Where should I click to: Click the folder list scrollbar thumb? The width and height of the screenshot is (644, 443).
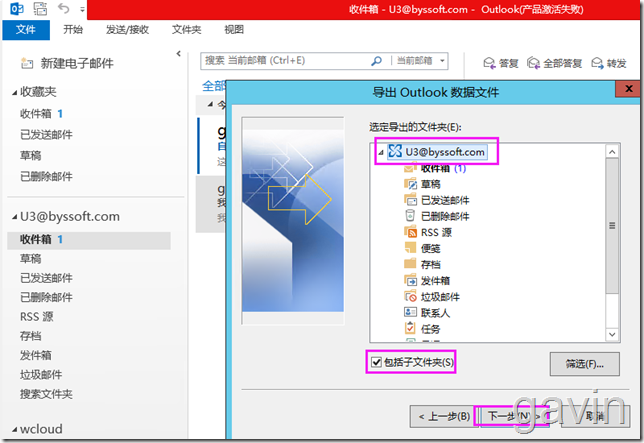(x=612, y=225)
